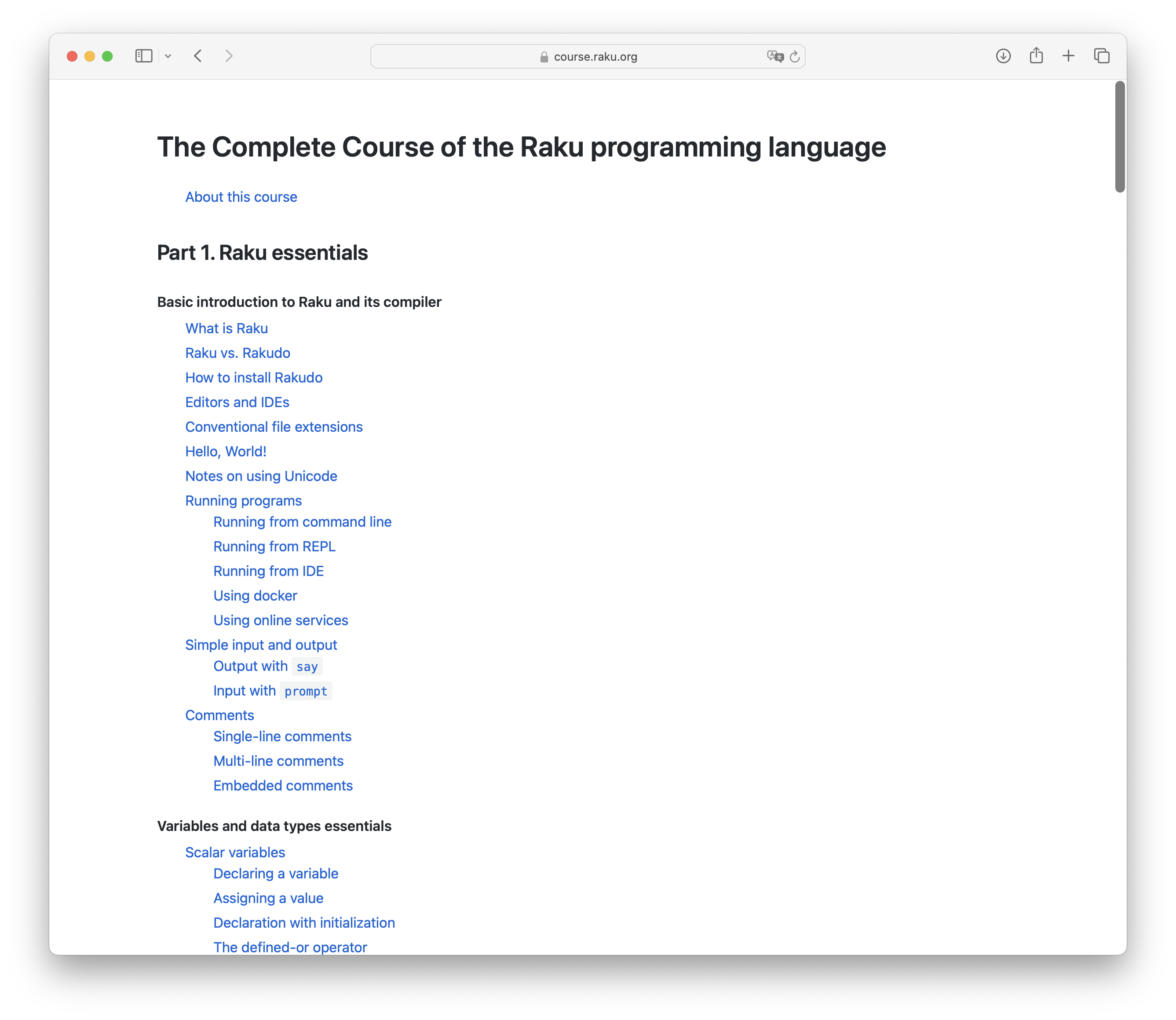
Task: Click the lock icon in address bar
Action: tap(544, 57)
